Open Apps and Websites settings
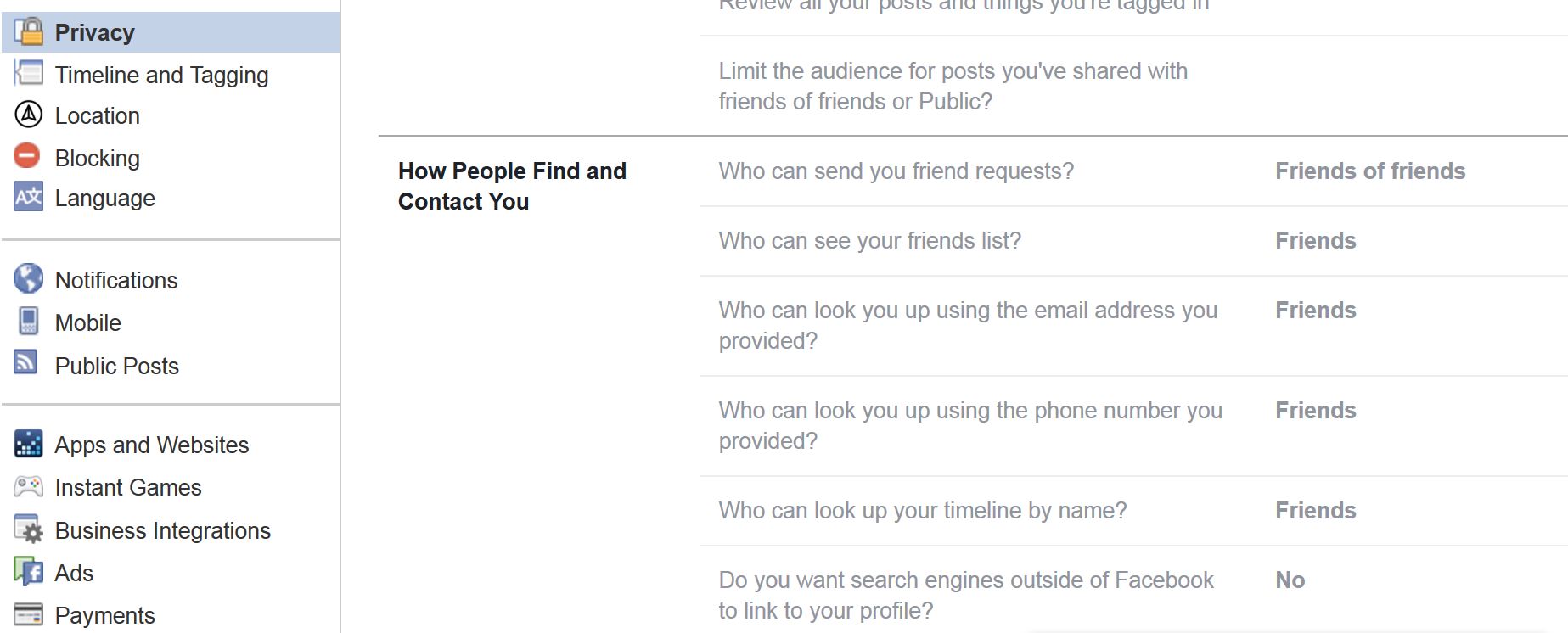This screenshot has height=633, width=1568. [152, 445]
